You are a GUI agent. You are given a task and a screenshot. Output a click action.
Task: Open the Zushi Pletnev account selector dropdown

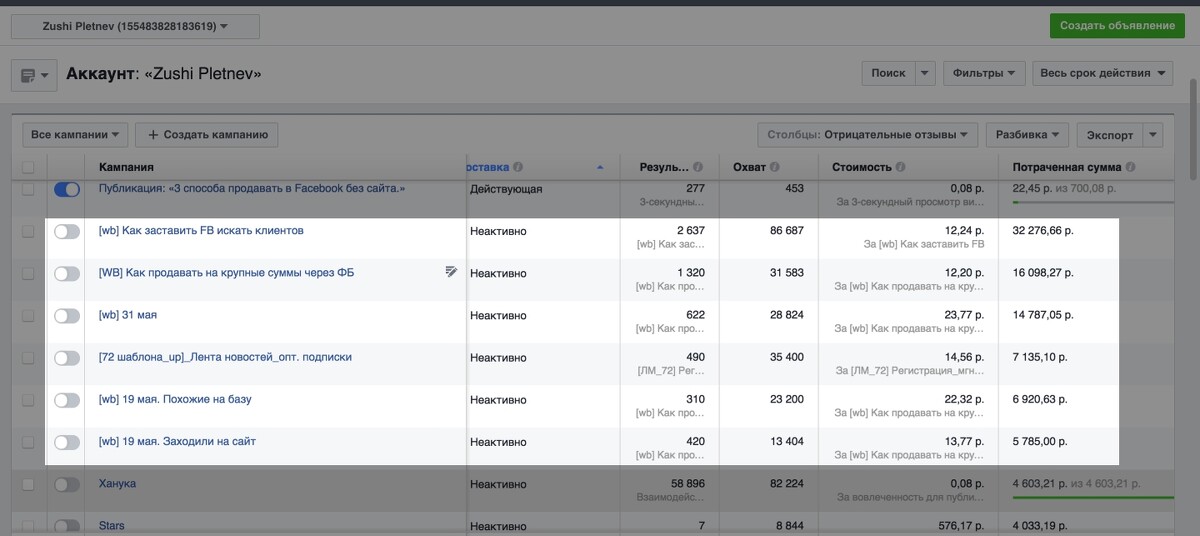[135, 26]
